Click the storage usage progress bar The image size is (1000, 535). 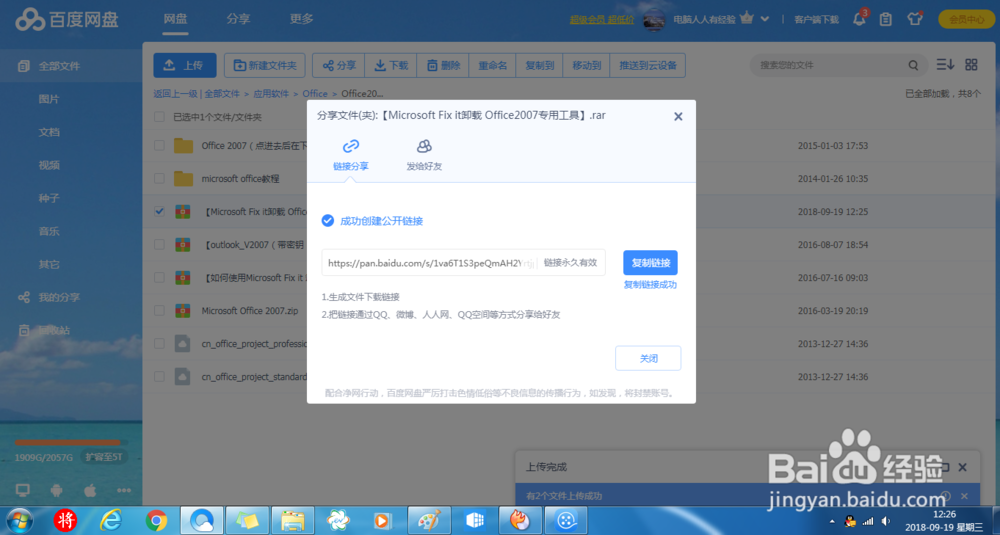point(71,443)
